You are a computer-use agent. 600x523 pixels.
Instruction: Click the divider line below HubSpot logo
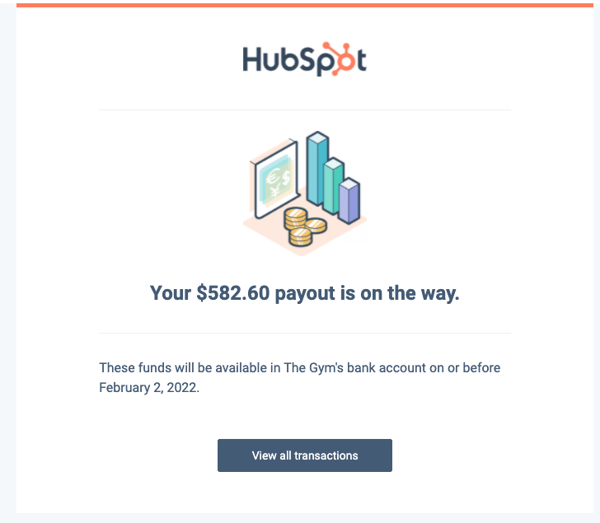click(305, 110)
